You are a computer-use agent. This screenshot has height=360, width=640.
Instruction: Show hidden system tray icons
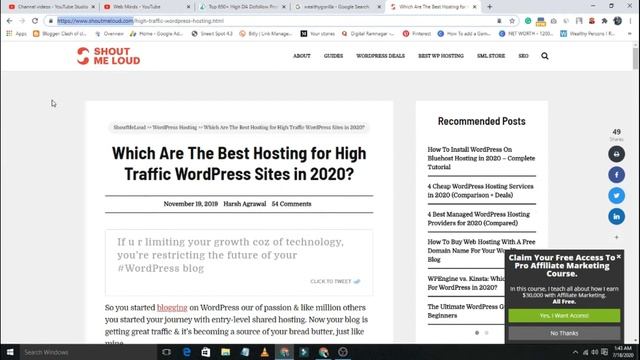[575, 352]
